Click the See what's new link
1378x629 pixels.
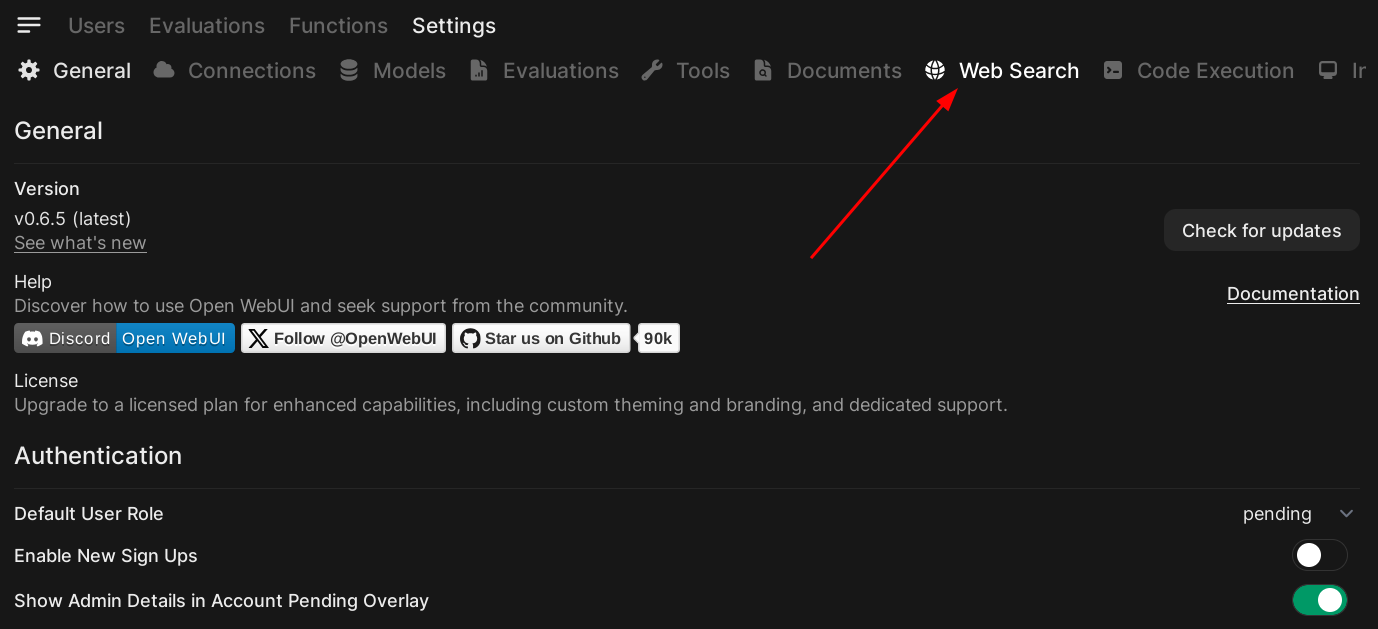coord(80,243)
